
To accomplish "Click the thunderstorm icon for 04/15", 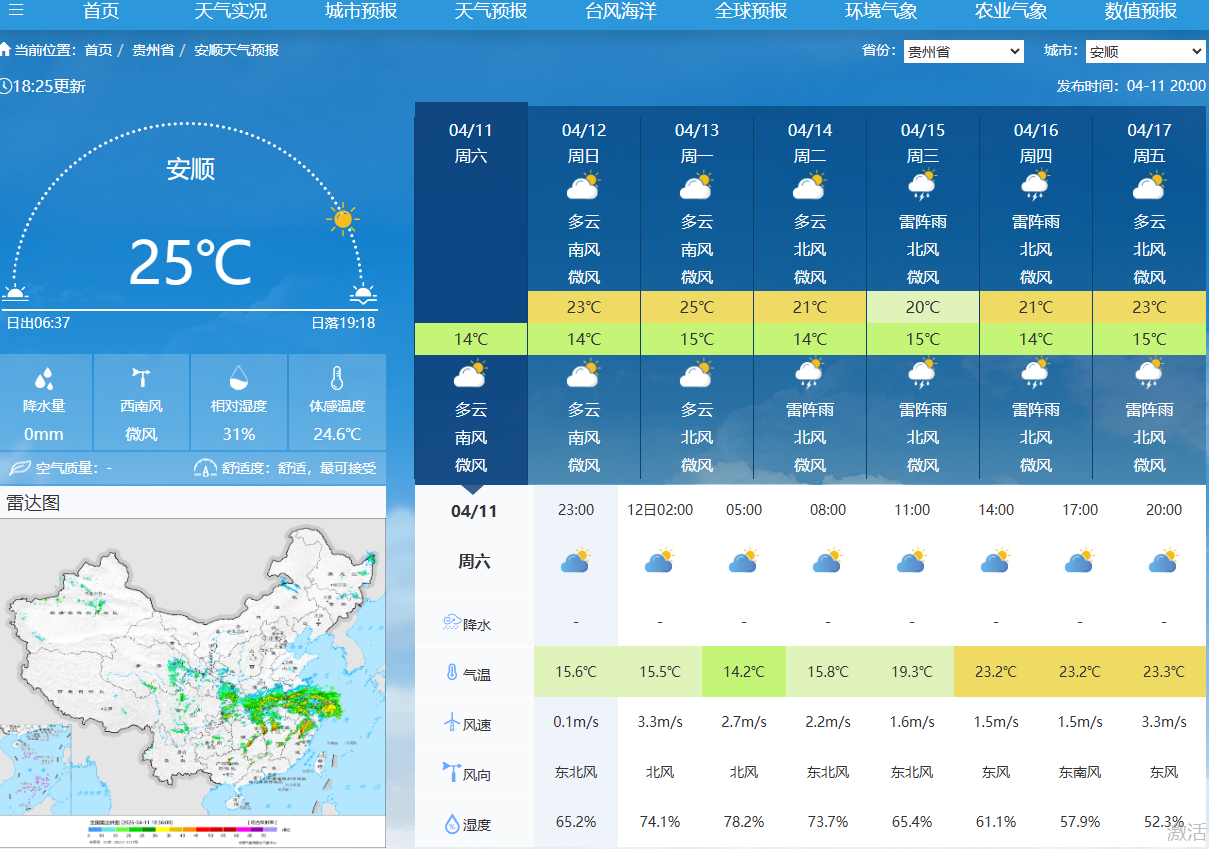I will 922,186.
